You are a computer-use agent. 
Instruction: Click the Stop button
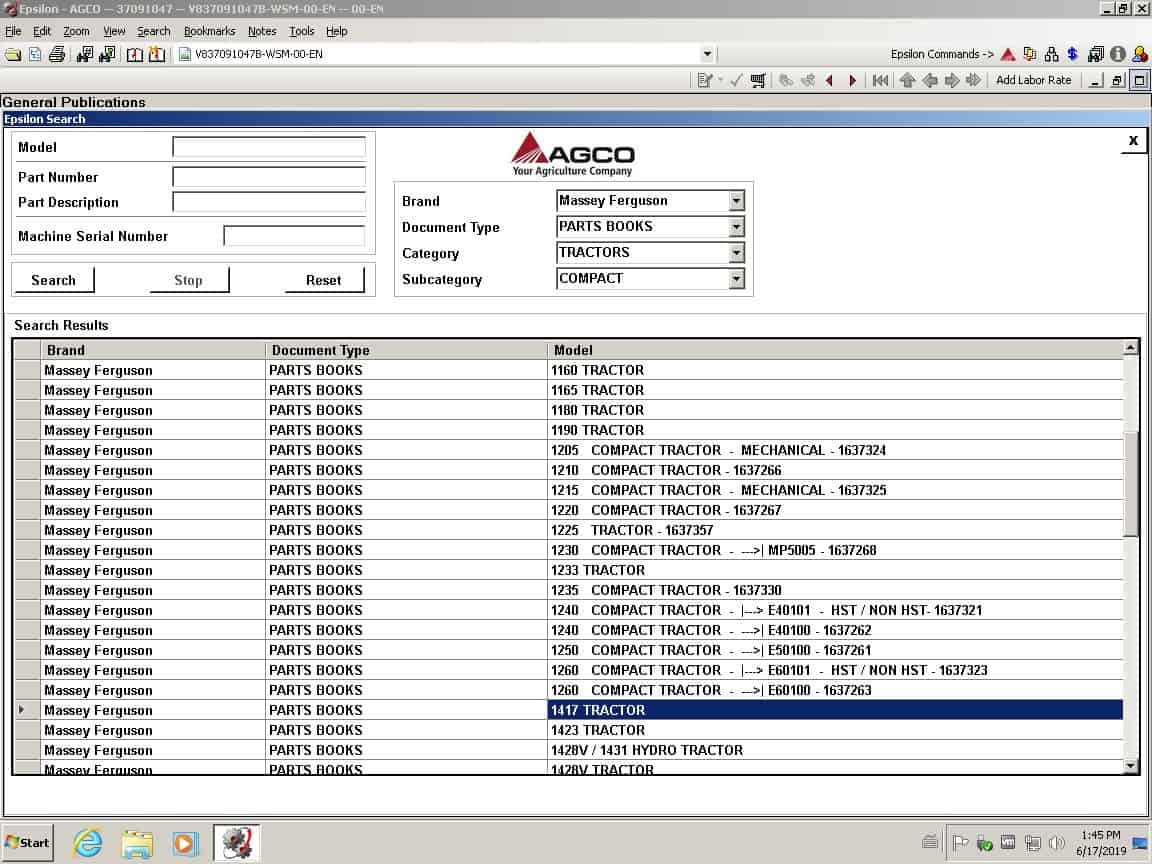pyautogui.click(x=189, y=280)
